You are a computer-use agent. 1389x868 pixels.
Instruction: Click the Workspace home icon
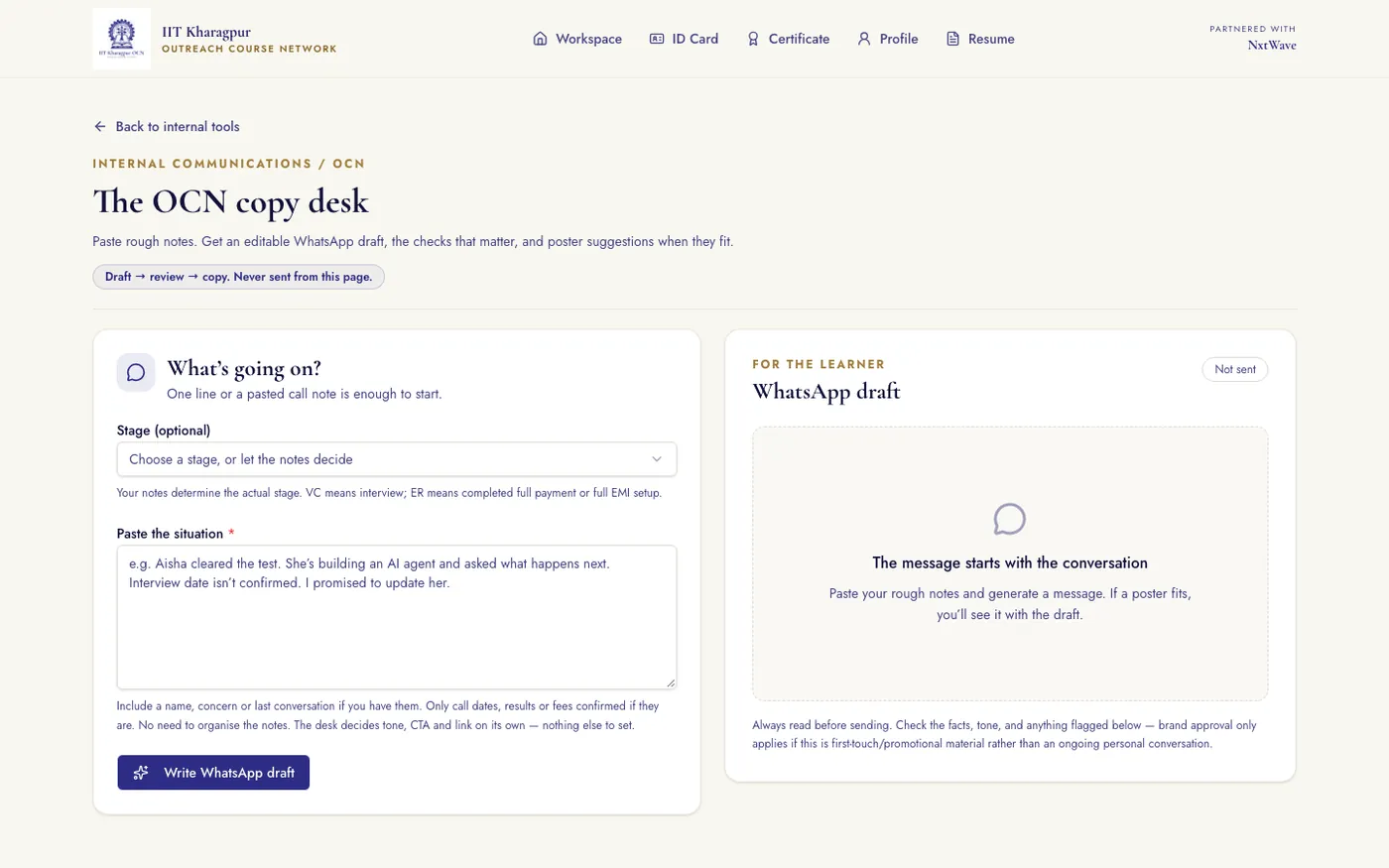540,39
